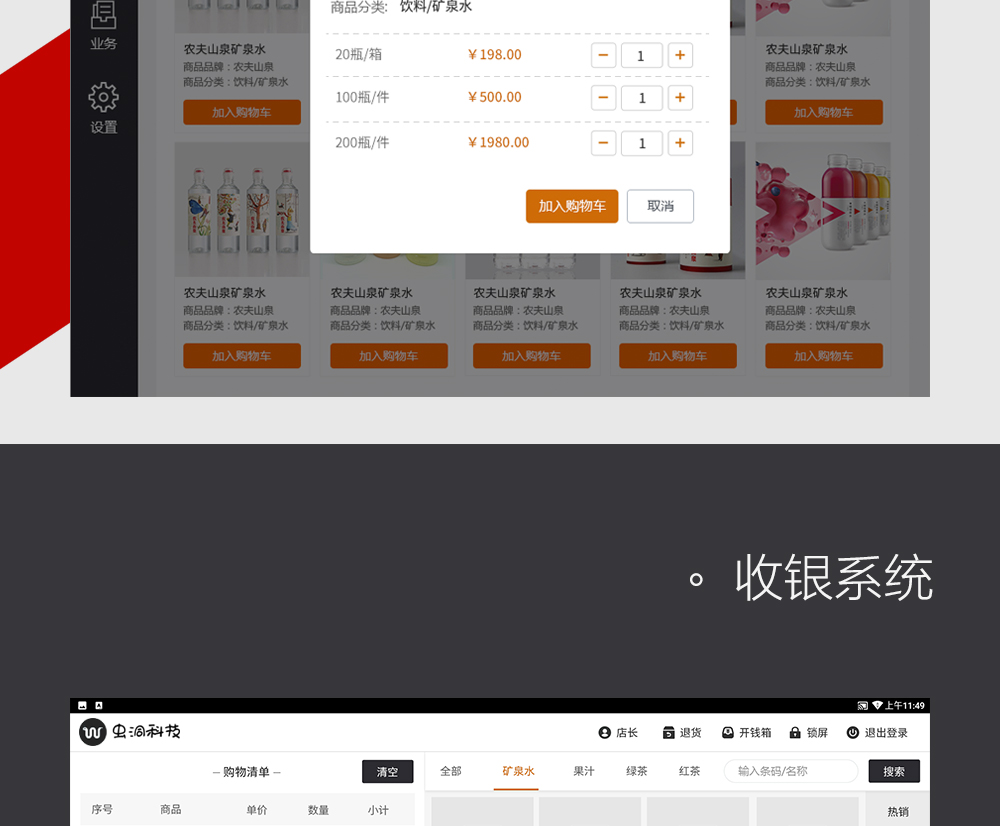Click the 搜索 search button
1000x826 pixels.
(x=894, y=771)
